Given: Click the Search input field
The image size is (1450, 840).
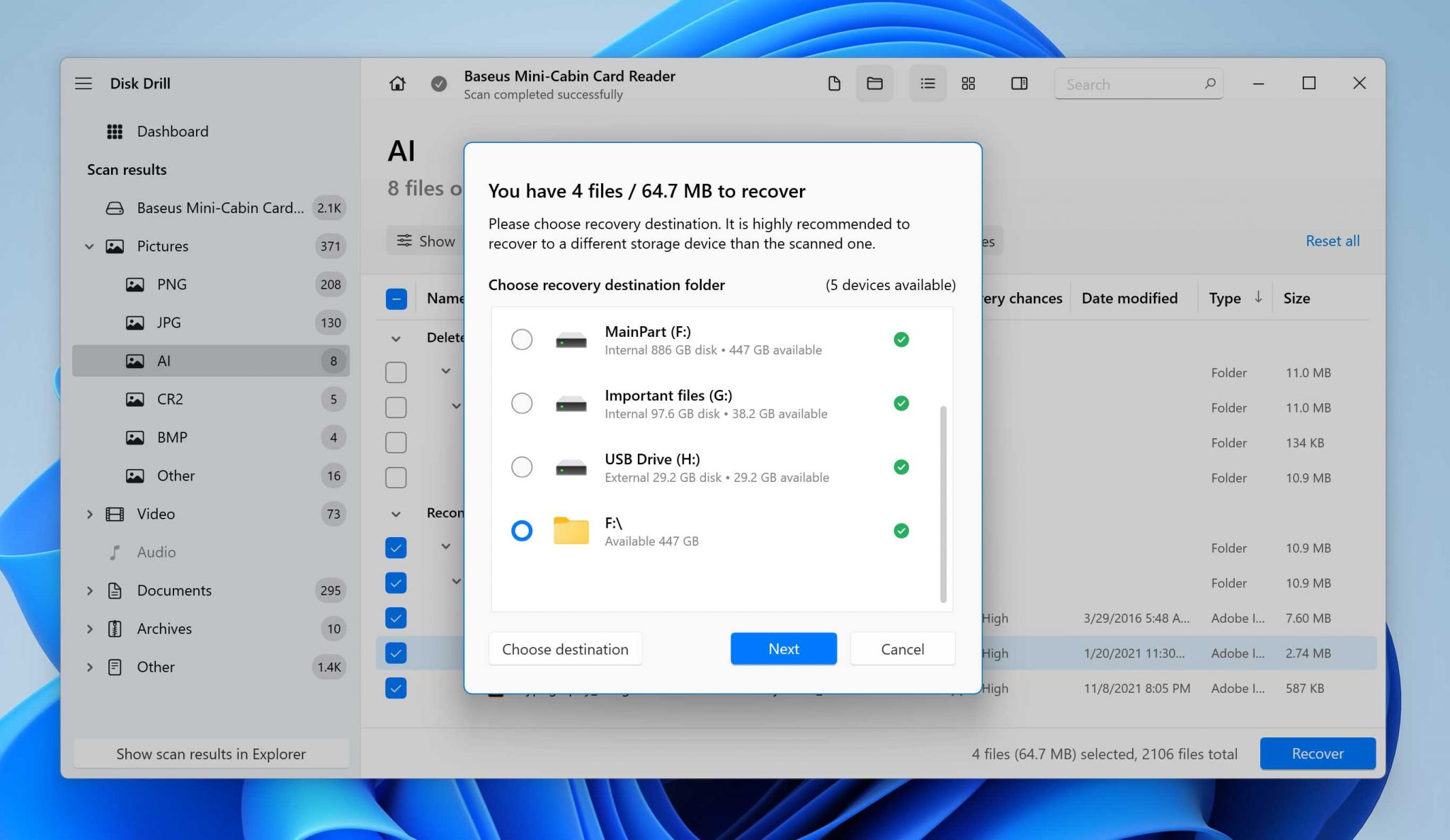Looking at the screenshot, I should (x=1133, y=84).
